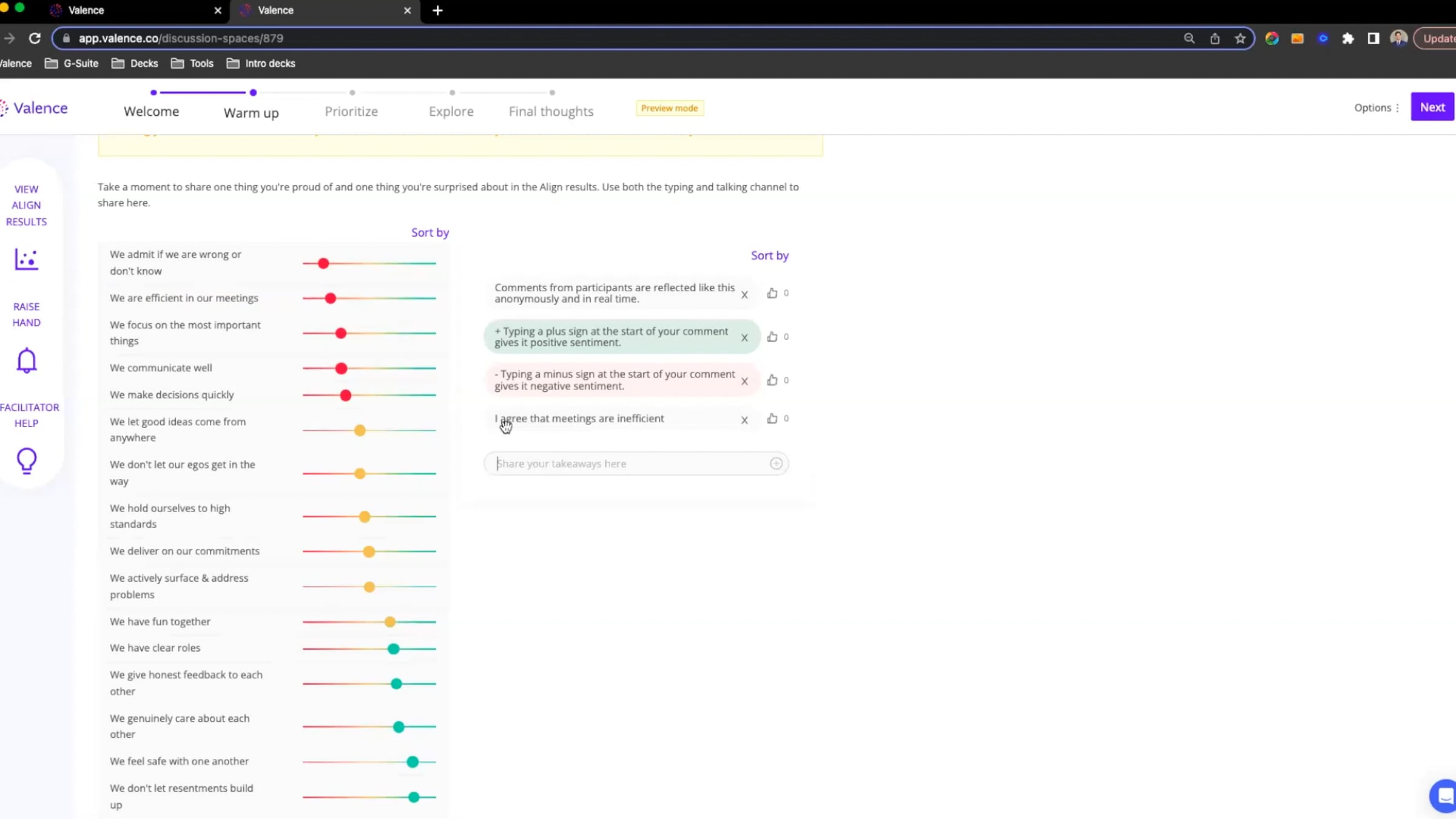Like the plus sign positive sentiment comment
This screenshot has width=1456, height=819.
point(772,337)
